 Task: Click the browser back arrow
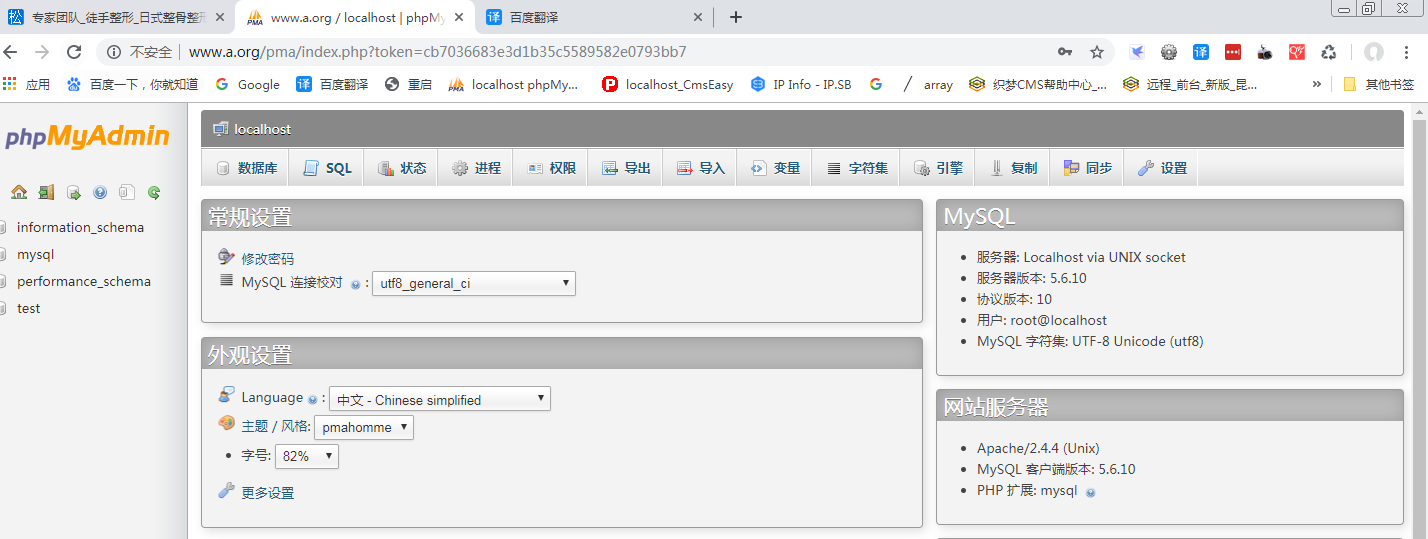tap(12, 52)
